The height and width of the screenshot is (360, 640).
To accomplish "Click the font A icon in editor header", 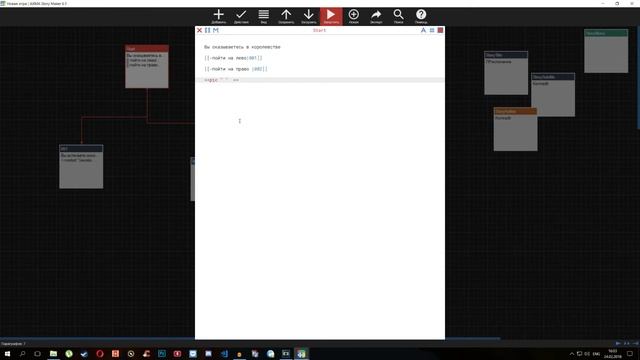I will (x=423, y=30).
